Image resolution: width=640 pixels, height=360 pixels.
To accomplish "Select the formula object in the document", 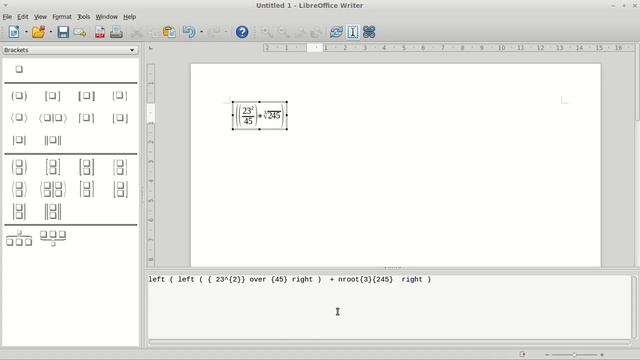I will 260,116.
